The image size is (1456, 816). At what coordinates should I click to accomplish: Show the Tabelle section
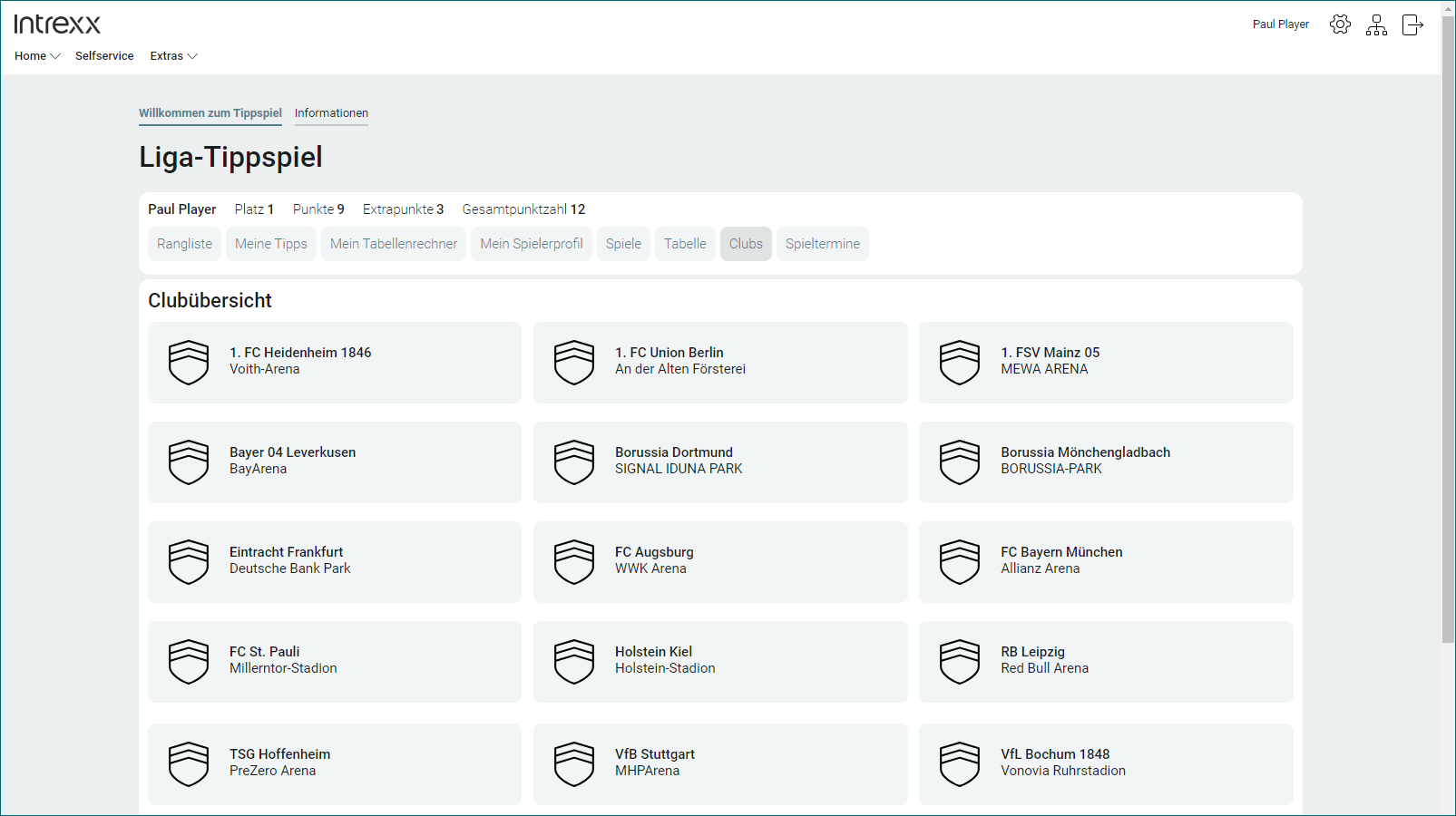point(685,244)
